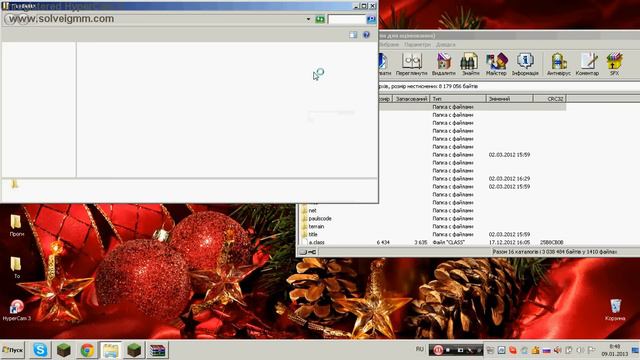
Task: Click the Інформація (Info) icon in WinRAR
Action: (x=525, y=64)
